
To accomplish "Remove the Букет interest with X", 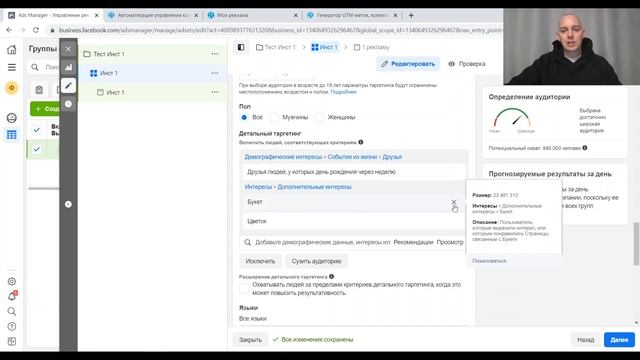I will pyautogui.click(x=453, y=202).
